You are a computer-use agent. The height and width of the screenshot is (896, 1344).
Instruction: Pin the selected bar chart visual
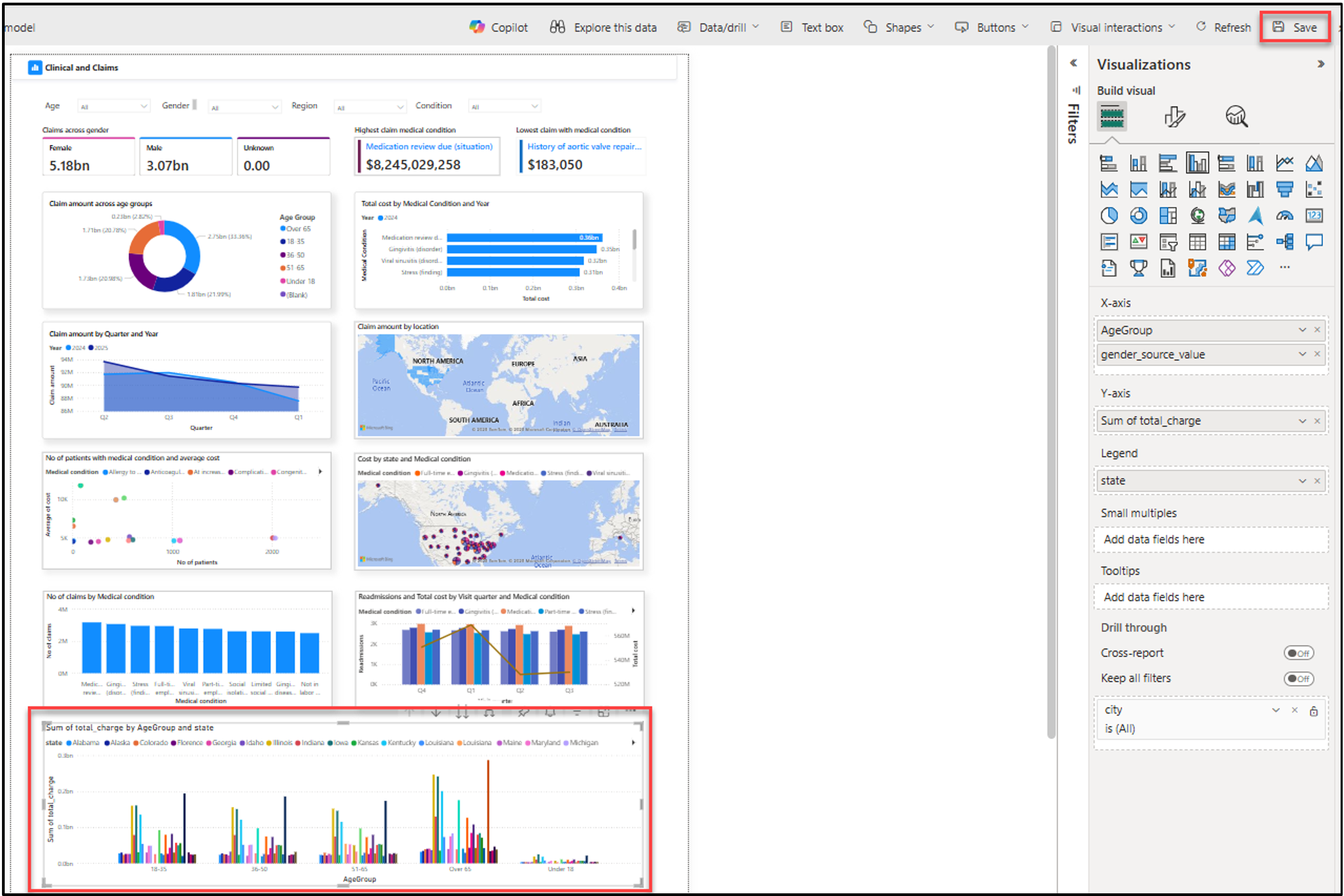(523, 712)
